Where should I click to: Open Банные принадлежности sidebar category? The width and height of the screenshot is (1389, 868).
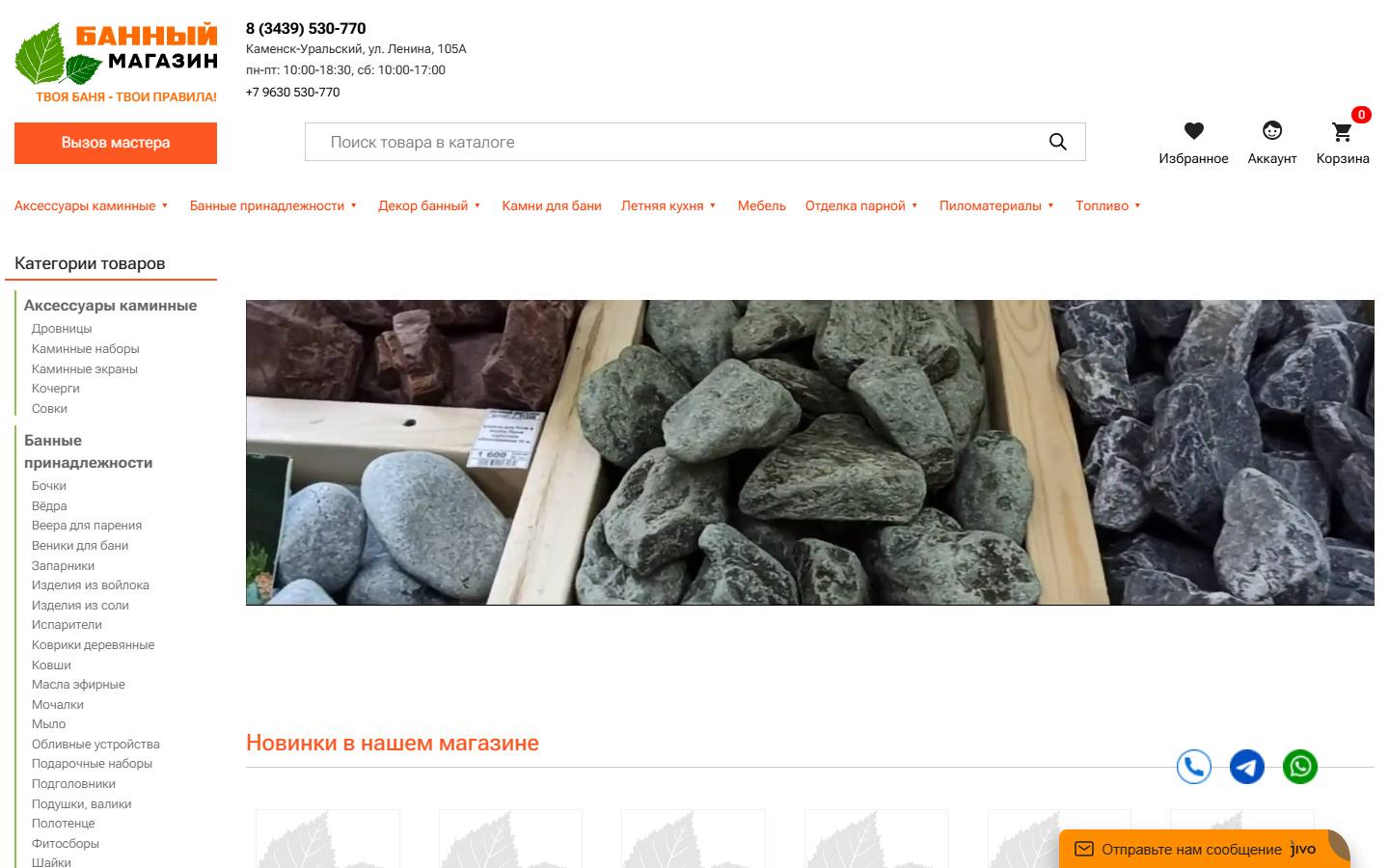point(89,451)
